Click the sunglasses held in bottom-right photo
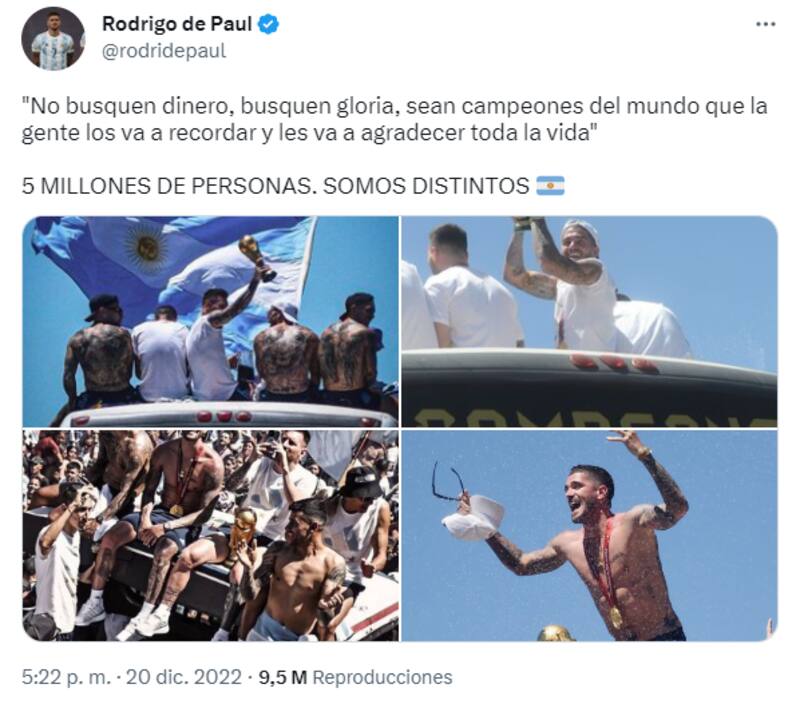 click(448, 482)
